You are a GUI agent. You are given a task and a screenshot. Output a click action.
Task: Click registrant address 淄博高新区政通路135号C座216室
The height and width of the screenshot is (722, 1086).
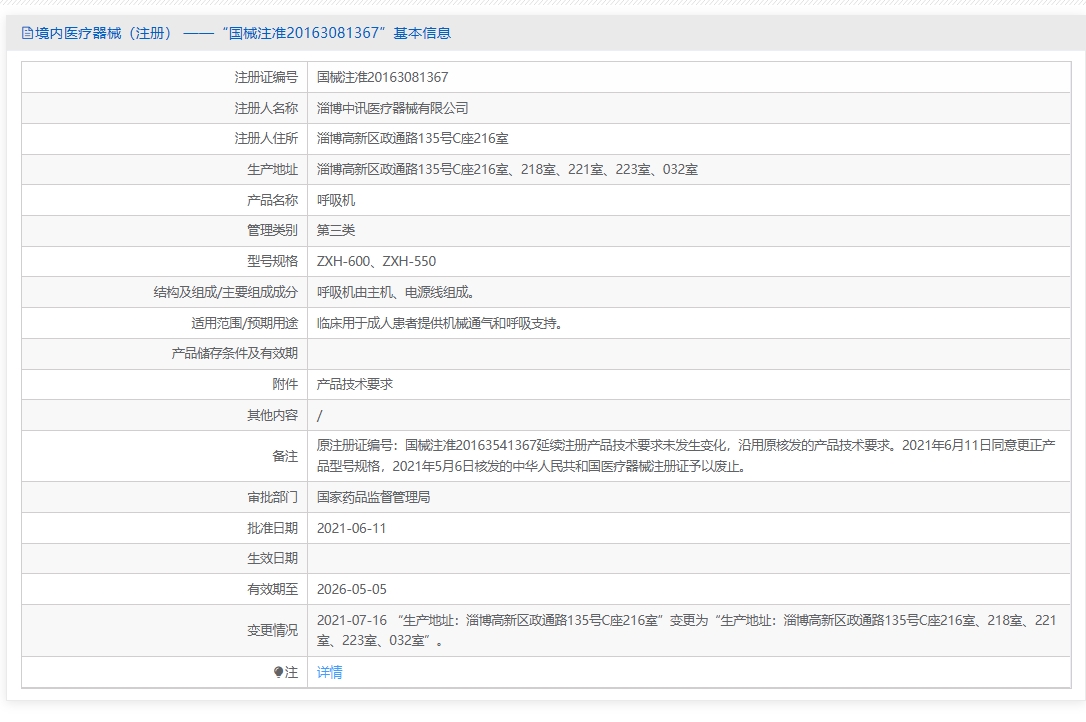413,139
